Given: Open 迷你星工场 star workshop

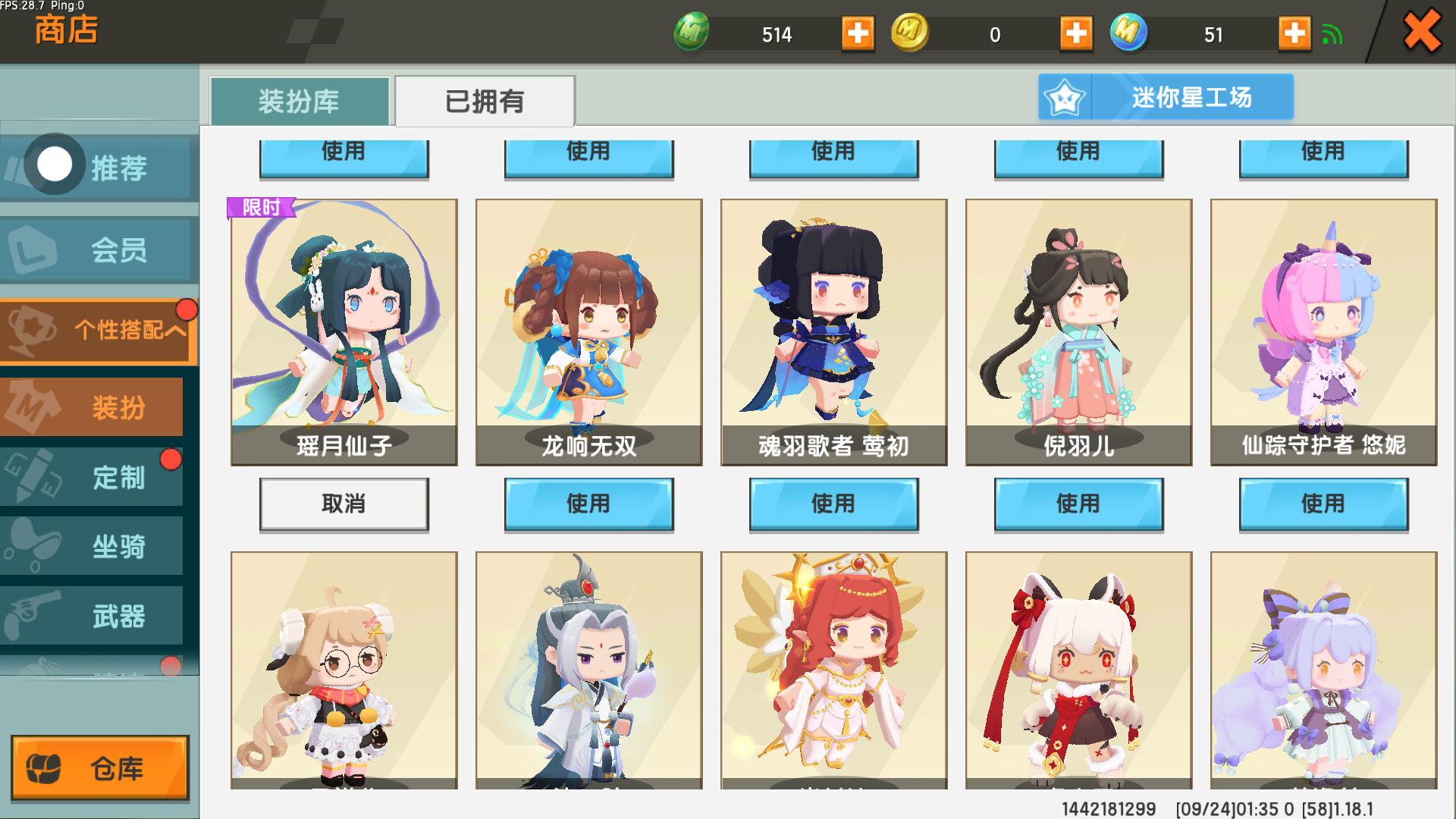Looking at the screenshot, I should point(1166,97).
